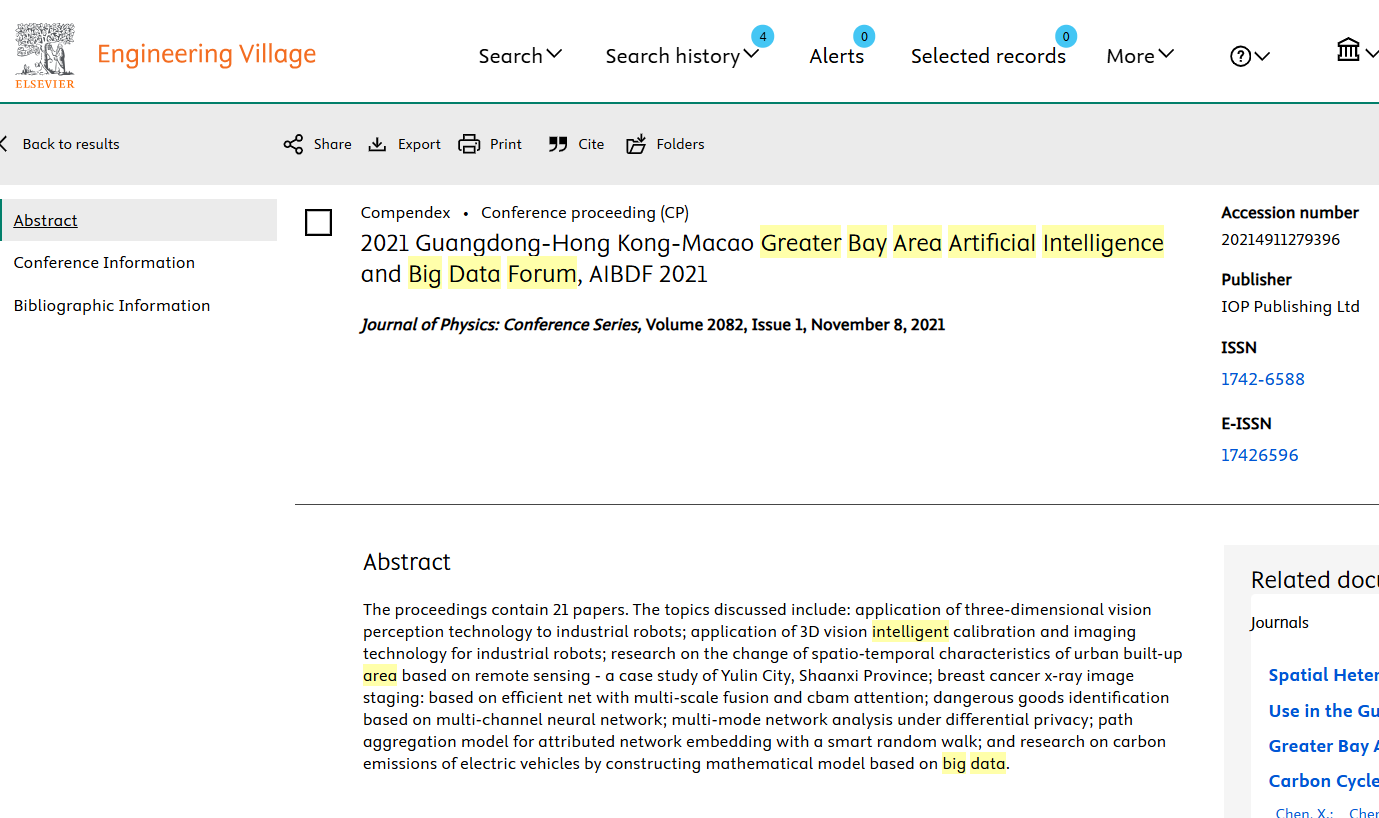Image resolution: width=1379 pixels, height=818 pixels.
Task: Click the E-ISSN link 17426596
Action: coord(1260,455)
